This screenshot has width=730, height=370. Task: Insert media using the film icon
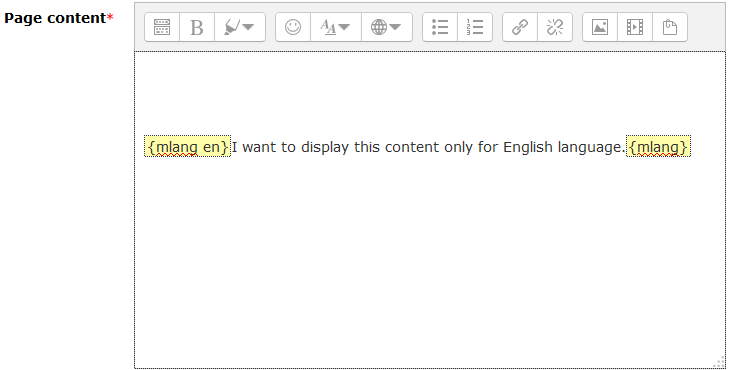pos(635,27)
